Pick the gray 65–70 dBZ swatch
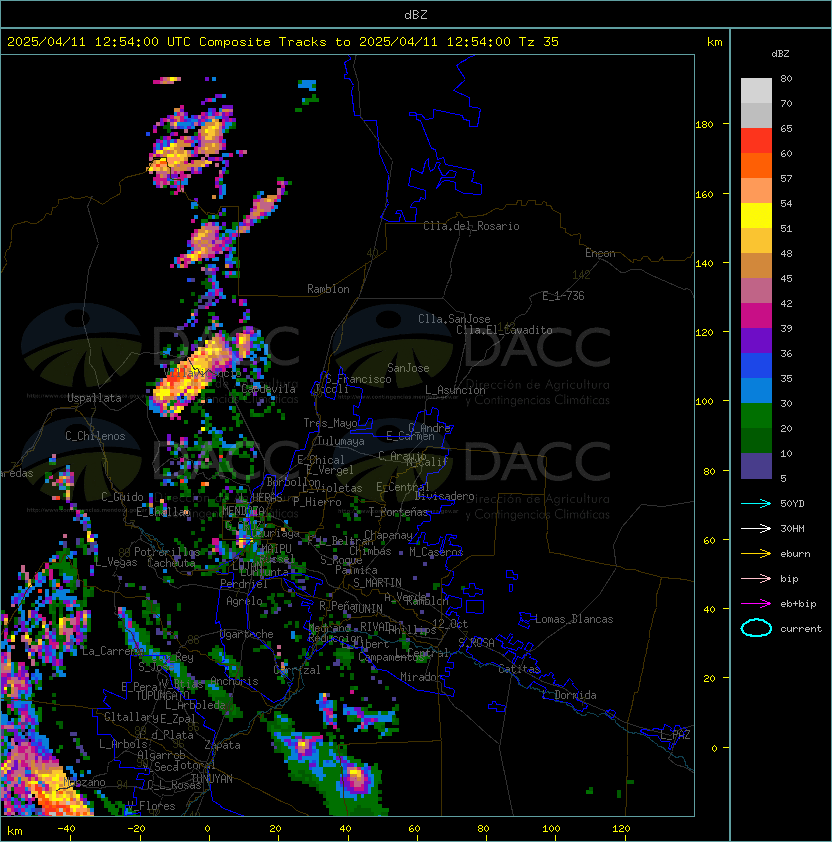Viewport: 832px width, 842px height. click(x=756, y=115)
